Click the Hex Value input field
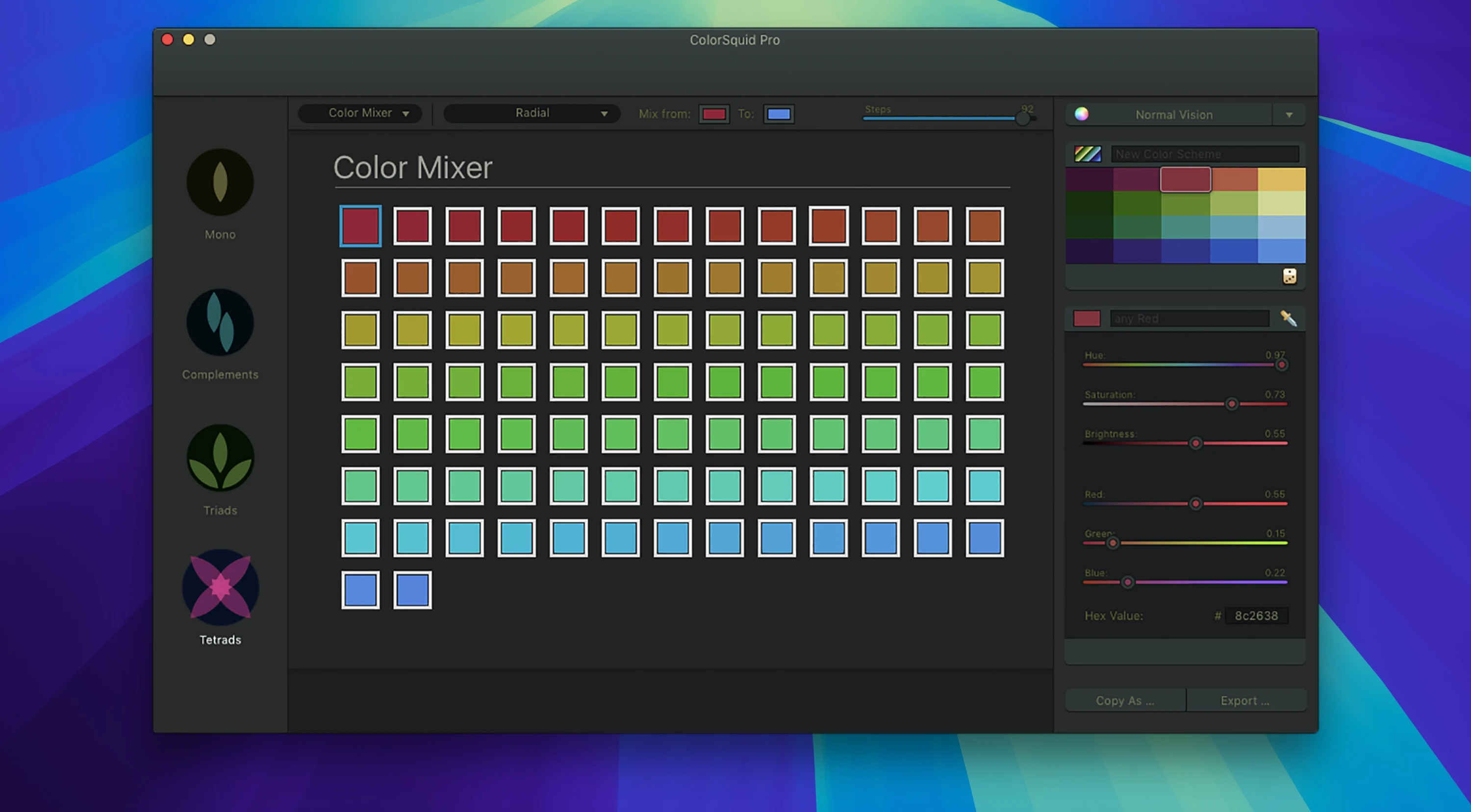Viewport: 1471px width, 812px height. pyautogui.click(x=1256, y=615)
